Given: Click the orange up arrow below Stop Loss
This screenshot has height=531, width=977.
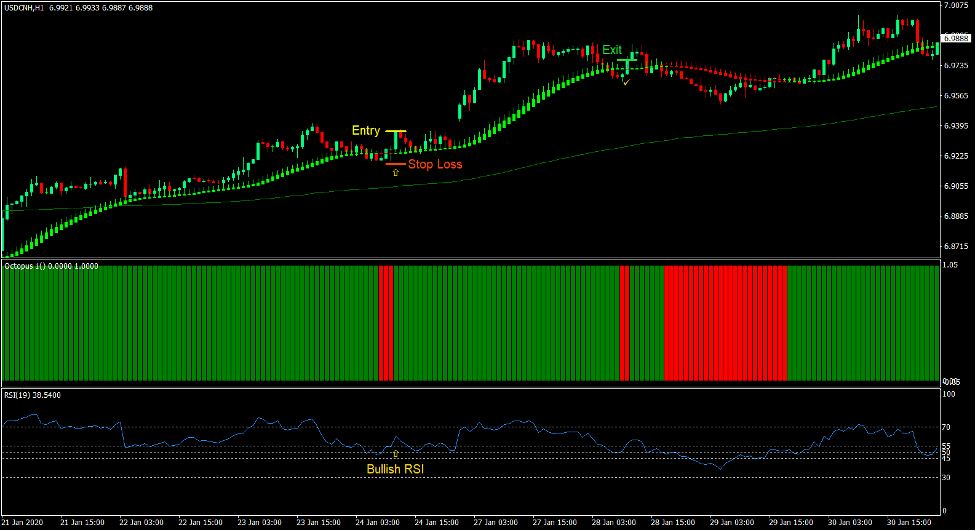Looking at the screenshot, I should (396, 173).
